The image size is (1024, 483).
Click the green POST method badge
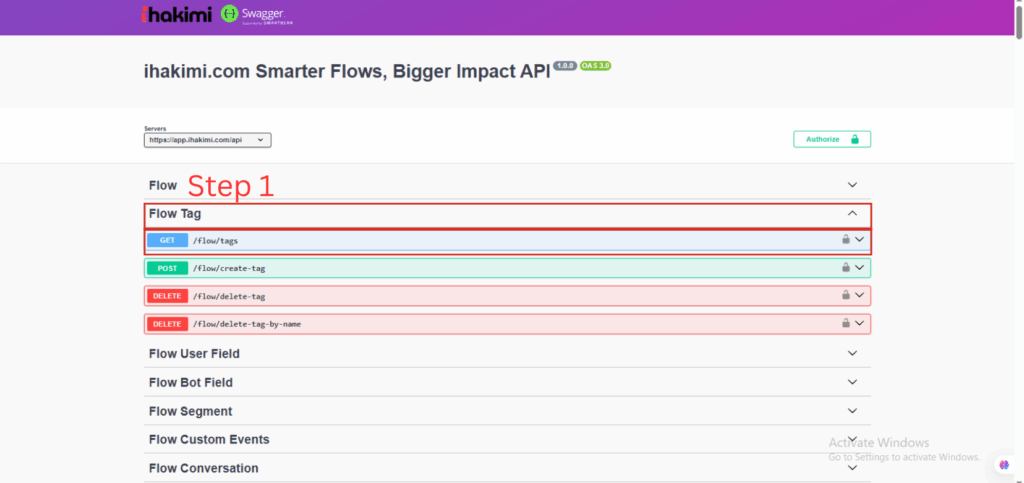click(x=167, y=268)
